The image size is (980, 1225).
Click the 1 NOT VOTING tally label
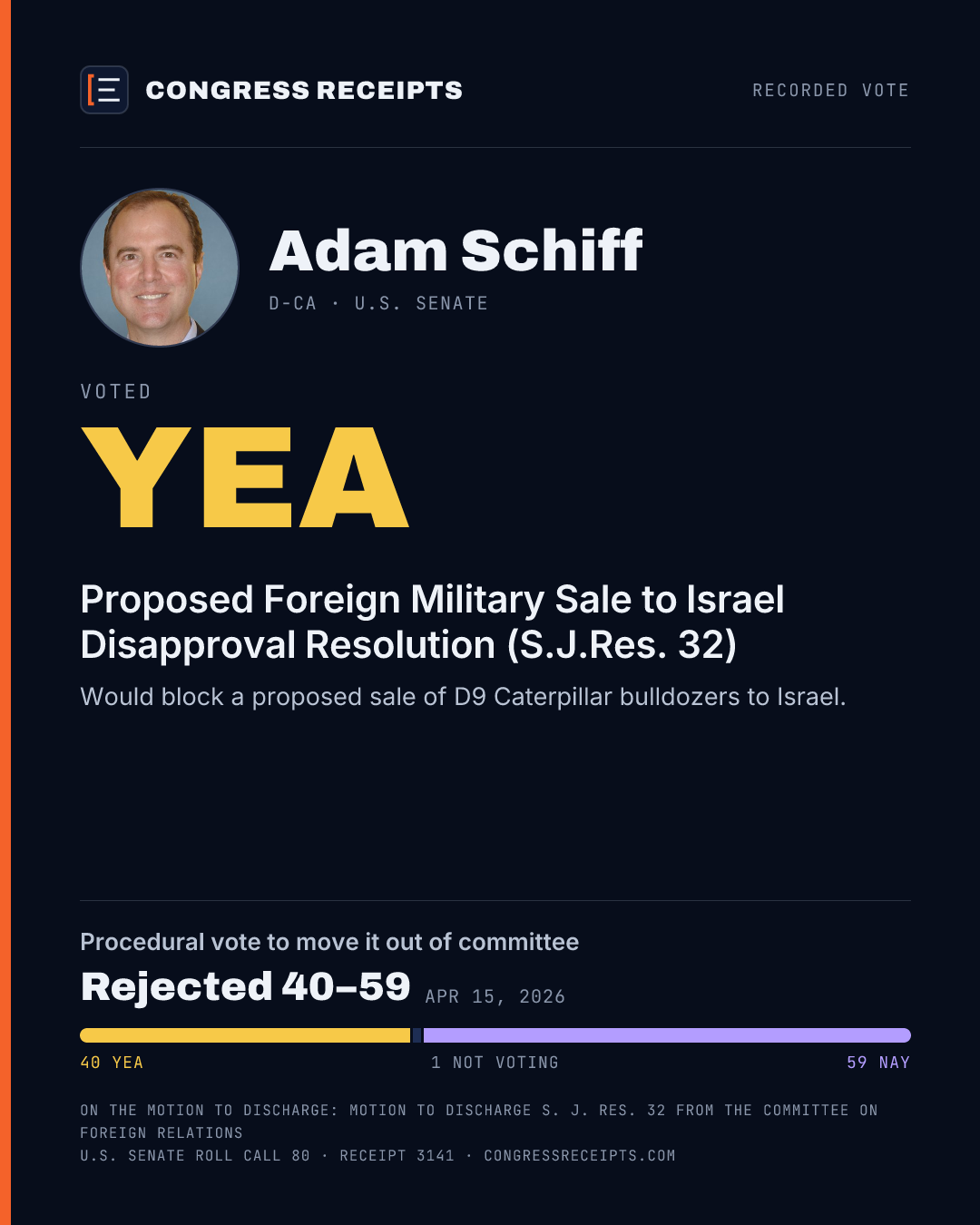(495, 1063)
